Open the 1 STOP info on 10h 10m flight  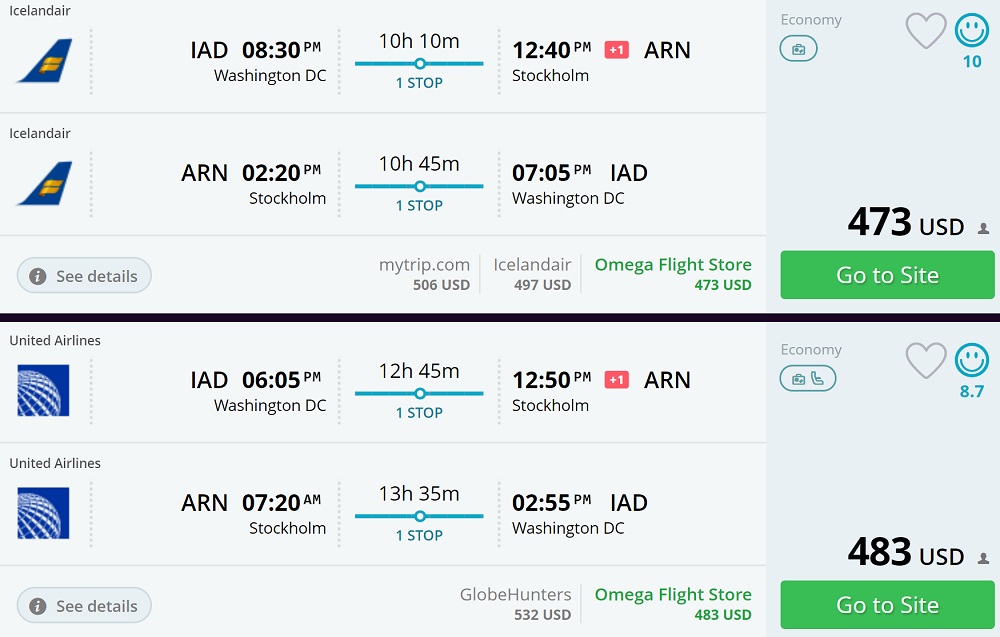pyautogui.click(x=419, y=83)
